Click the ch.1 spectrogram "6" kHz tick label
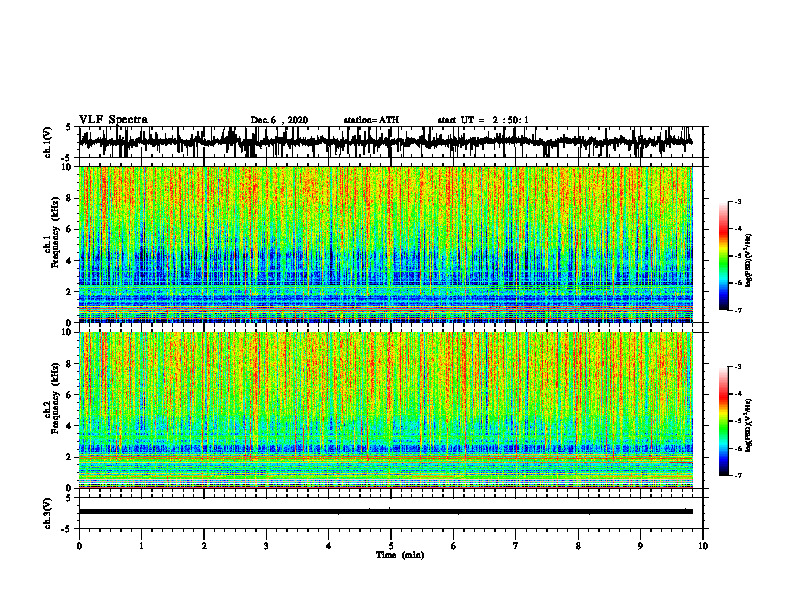 coord(69,229)
